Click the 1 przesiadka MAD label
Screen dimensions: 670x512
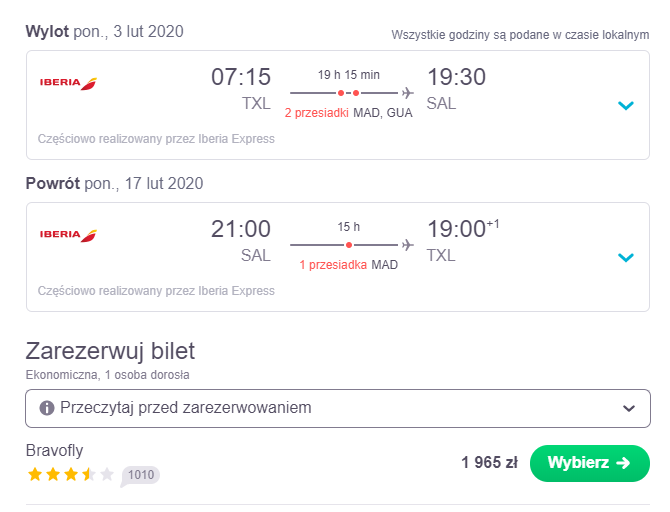pyautogui.click(x=349, y=265)
